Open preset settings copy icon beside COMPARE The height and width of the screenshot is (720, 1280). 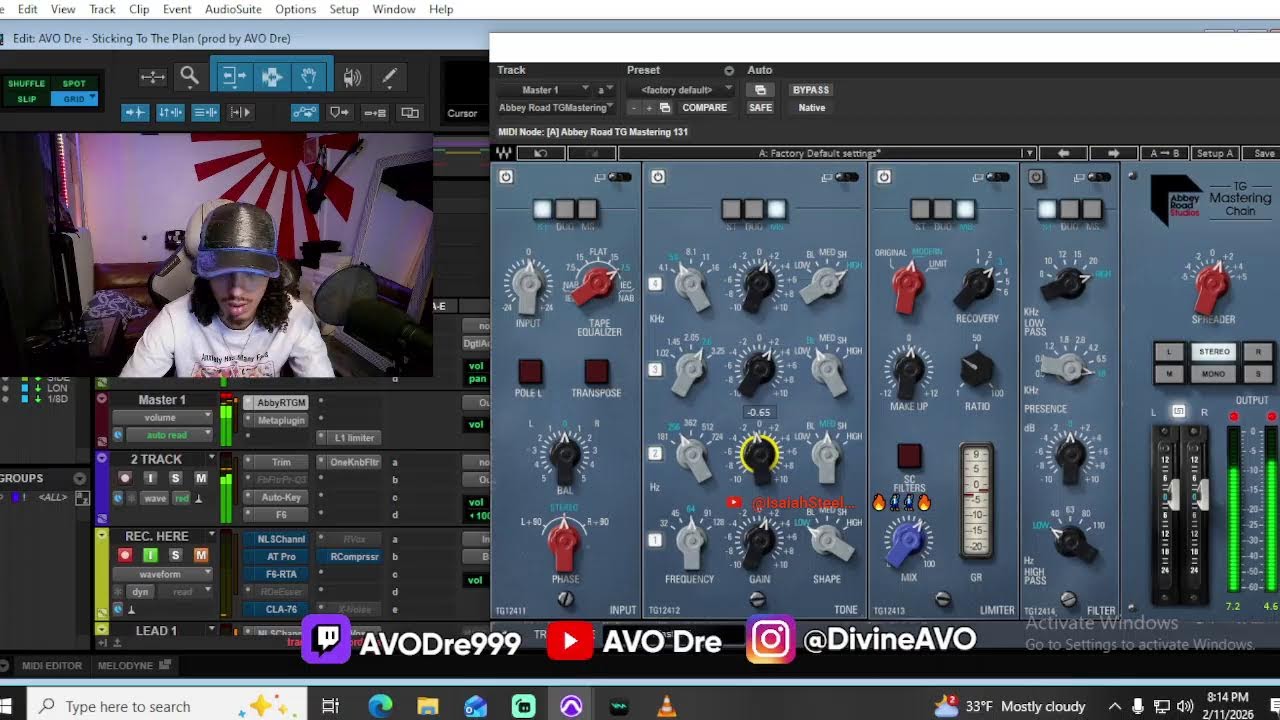665,108
